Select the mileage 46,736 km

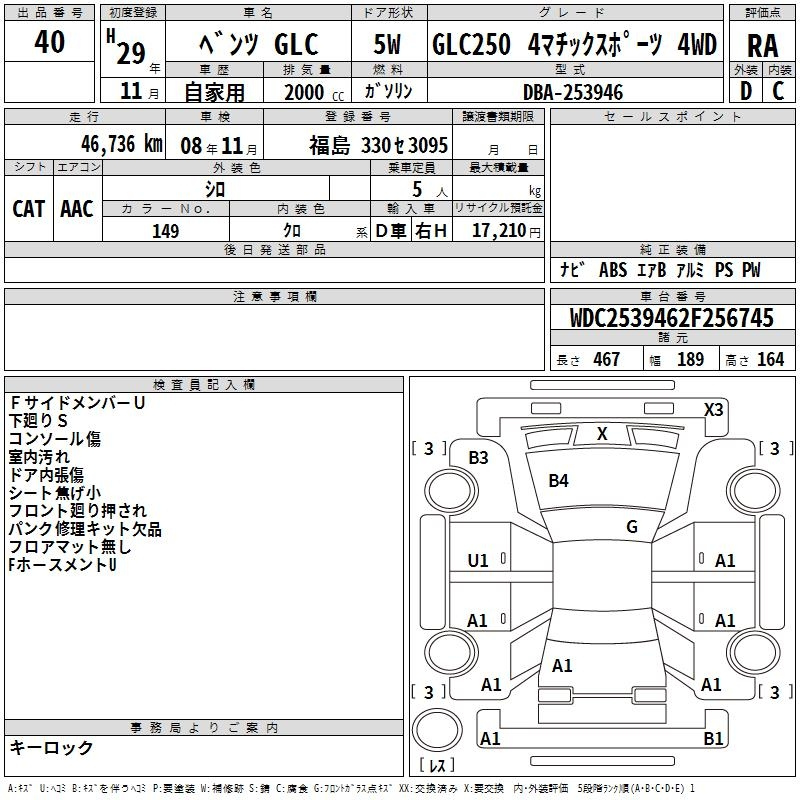(x=122, y=144)
